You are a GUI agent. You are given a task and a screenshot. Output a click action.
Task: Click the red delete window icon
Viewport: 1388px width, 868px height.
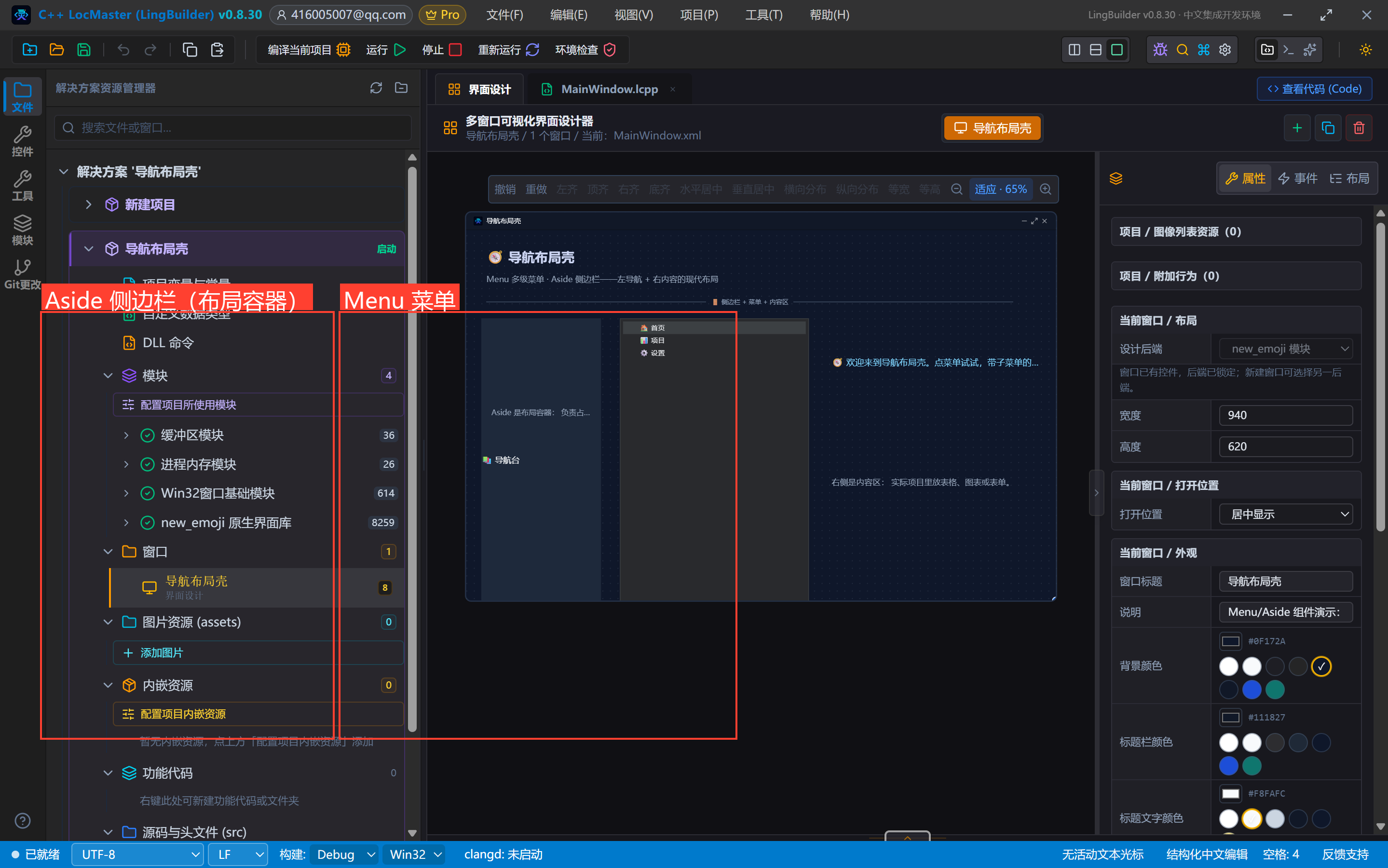[1359, 128]
